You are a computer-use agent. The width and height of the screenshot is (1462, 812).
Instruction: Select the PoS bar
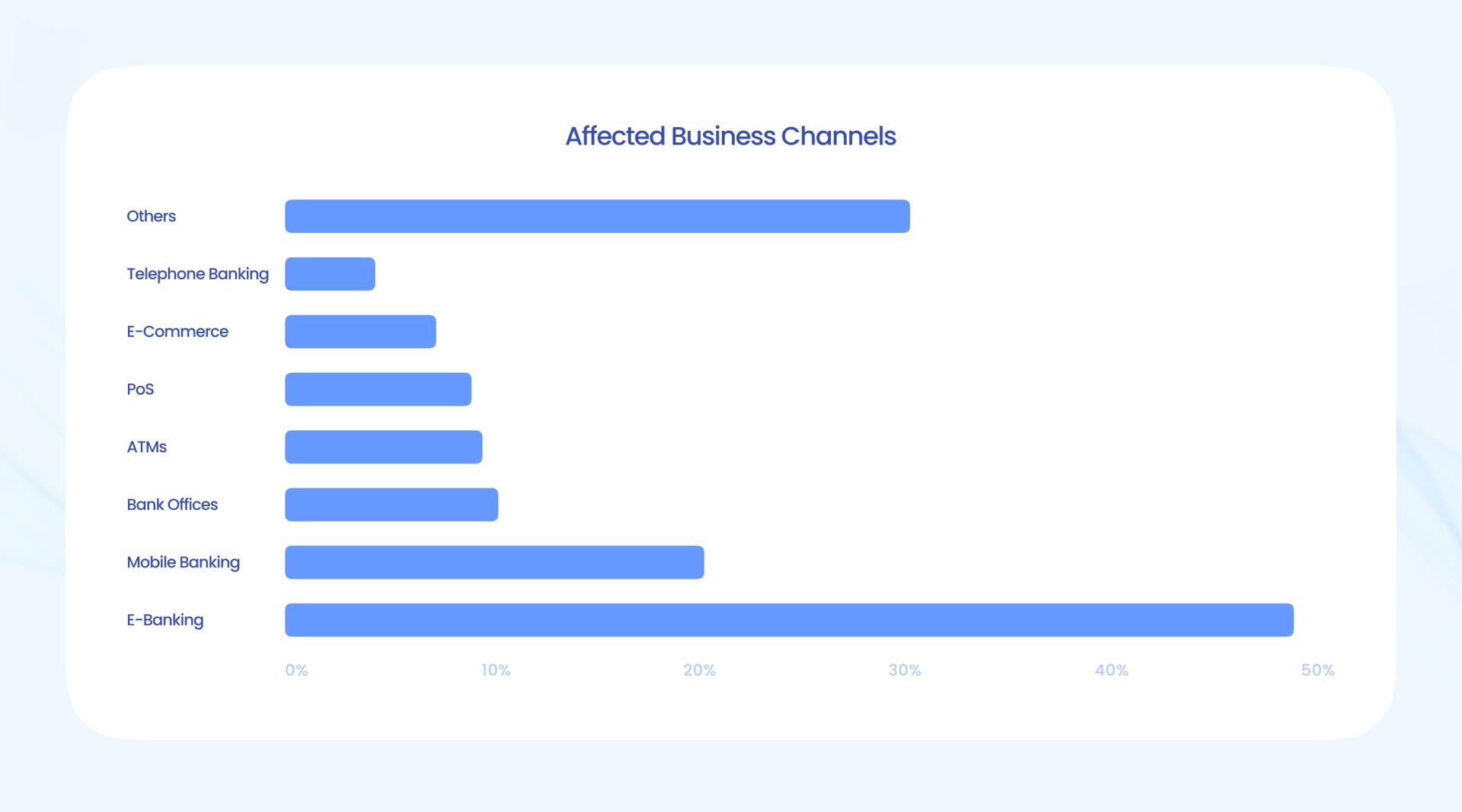[x=378, y=389]
